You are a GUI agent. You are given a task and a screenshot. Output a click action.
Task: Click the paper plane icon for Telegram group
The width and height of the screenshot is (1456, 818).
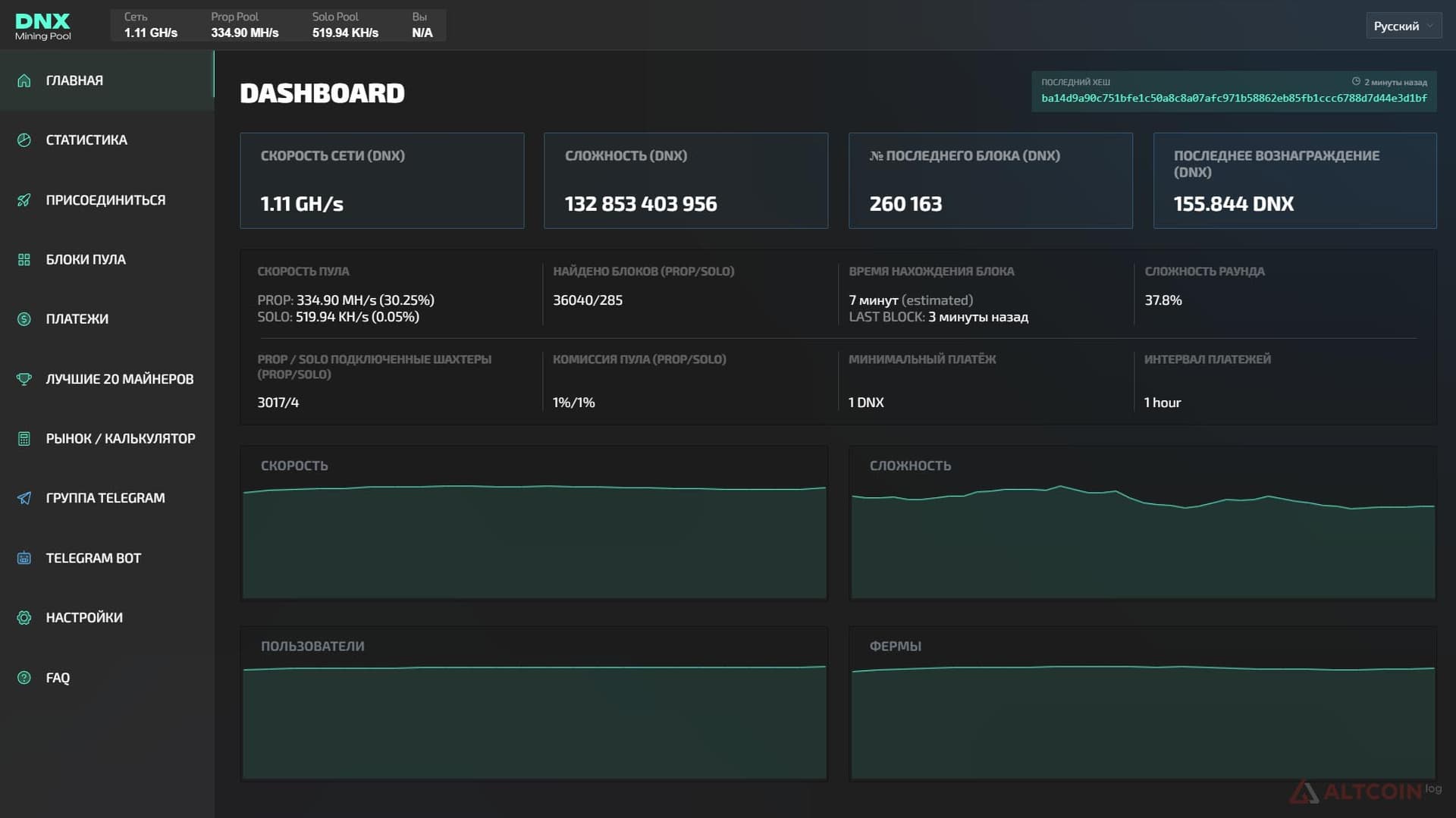24,498
